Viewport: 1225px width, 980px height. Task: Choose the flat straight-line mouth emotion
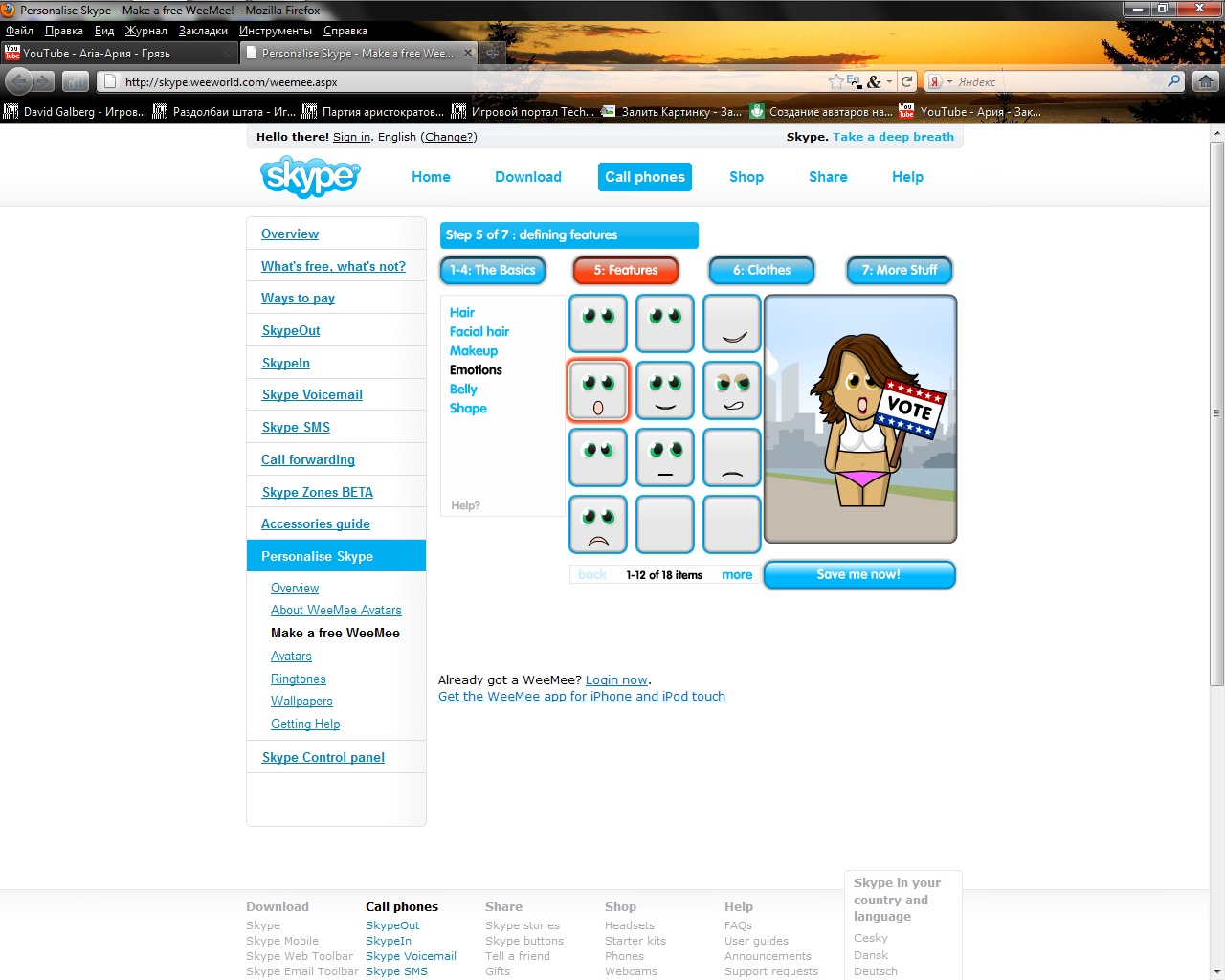coord(665,457)
